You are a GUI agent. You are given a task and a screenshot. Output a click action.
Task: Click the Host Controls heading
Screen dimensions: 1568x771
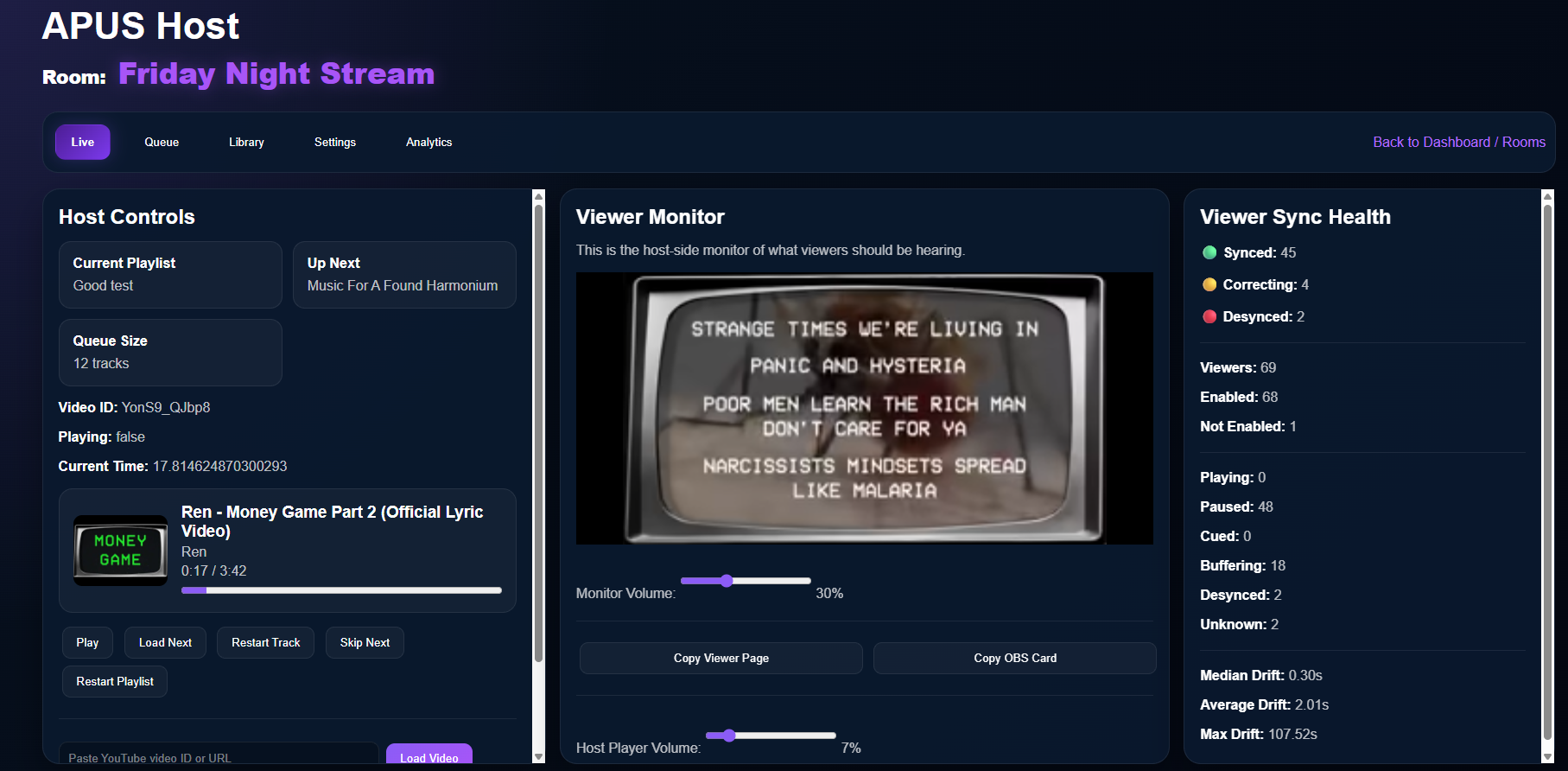(127, 217)
